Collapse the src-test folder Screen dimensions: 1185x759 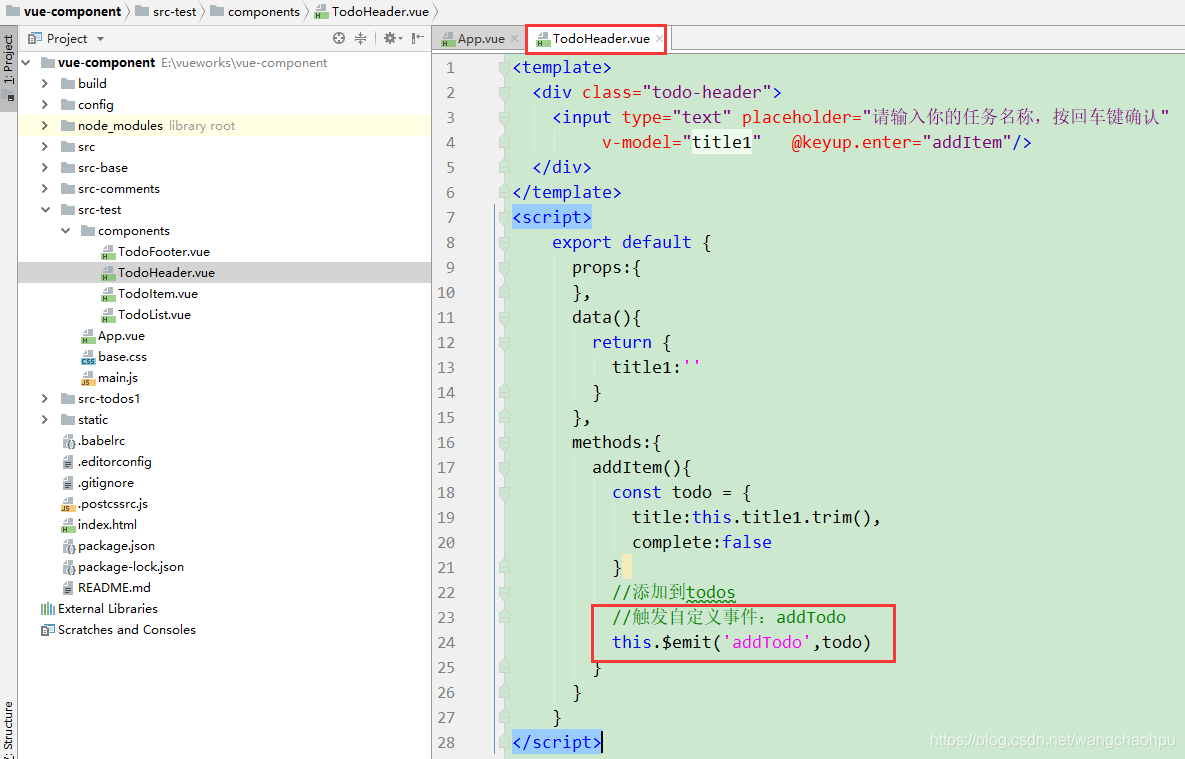(x=45, y=209)
